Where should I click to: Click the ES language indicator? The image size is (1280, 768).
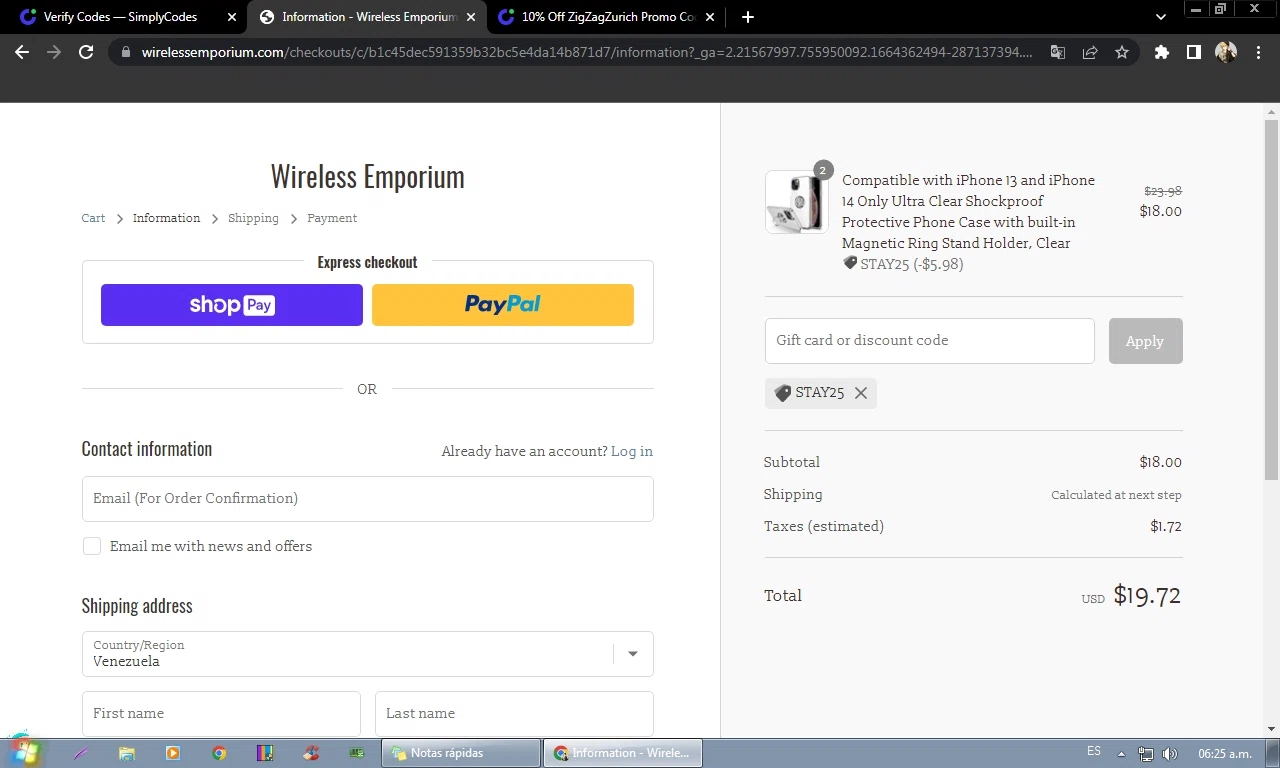click(1094, 752)
